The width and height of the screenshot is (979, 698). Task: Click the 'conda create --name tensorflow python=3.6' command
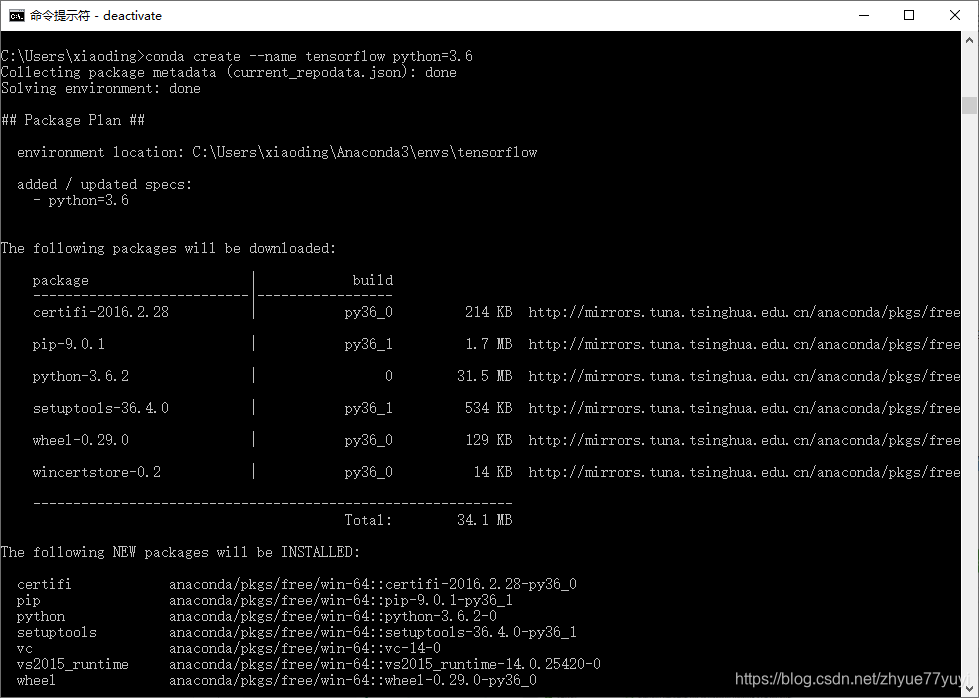(x=309, y=56)
